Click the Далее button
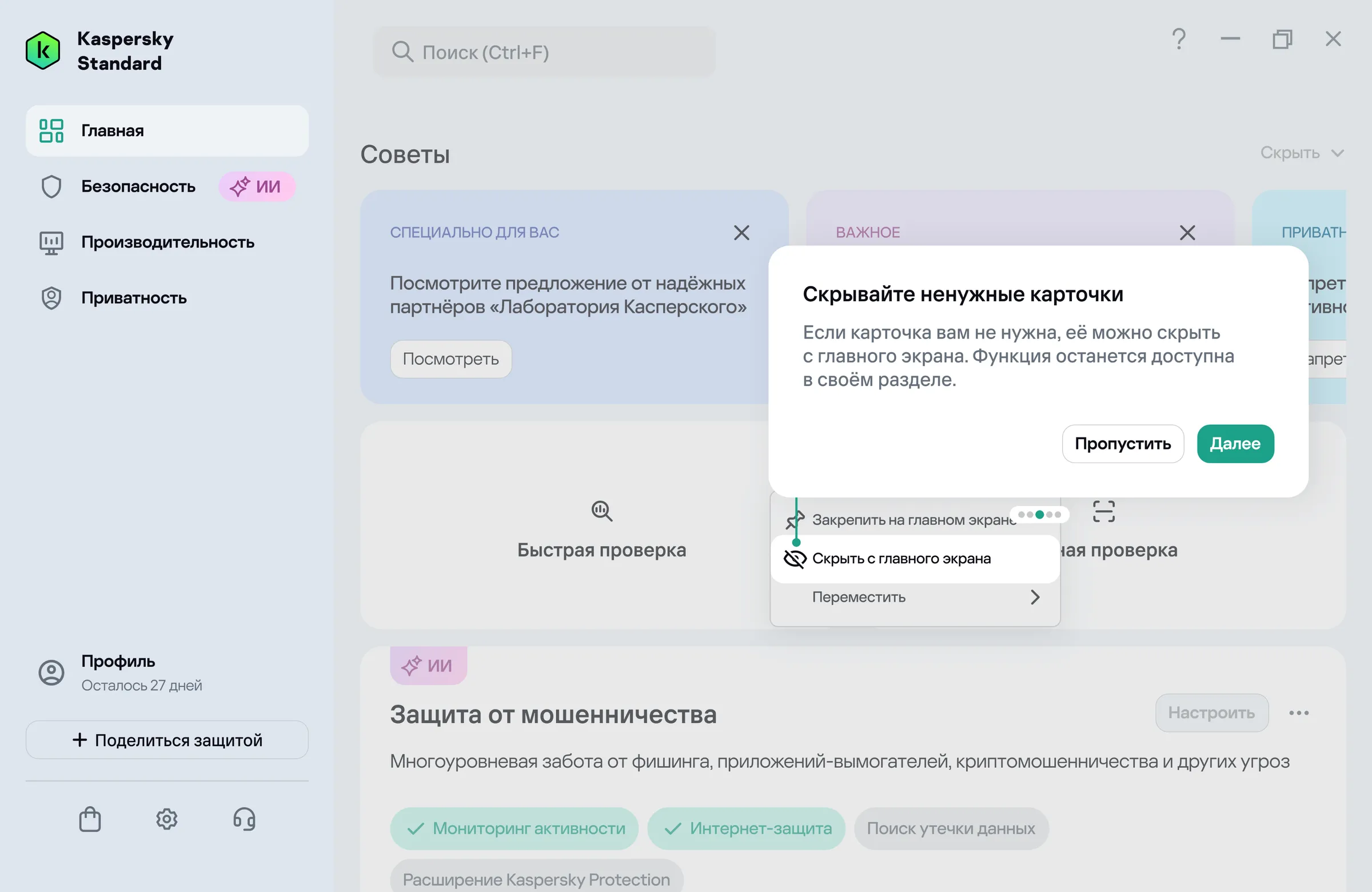1372x892 pixels. coord(1235,444)
